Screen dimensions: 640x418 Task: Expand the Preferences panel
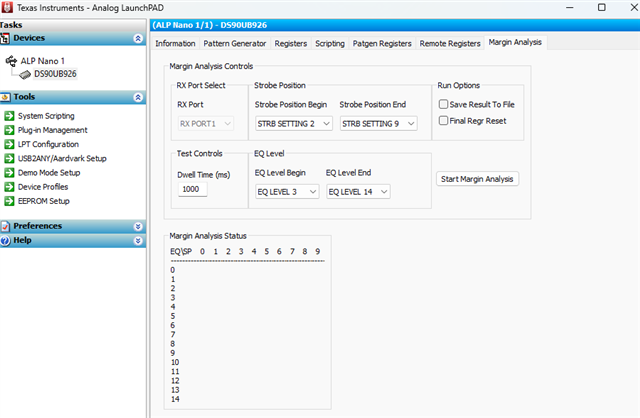click(x=138, y=226)
